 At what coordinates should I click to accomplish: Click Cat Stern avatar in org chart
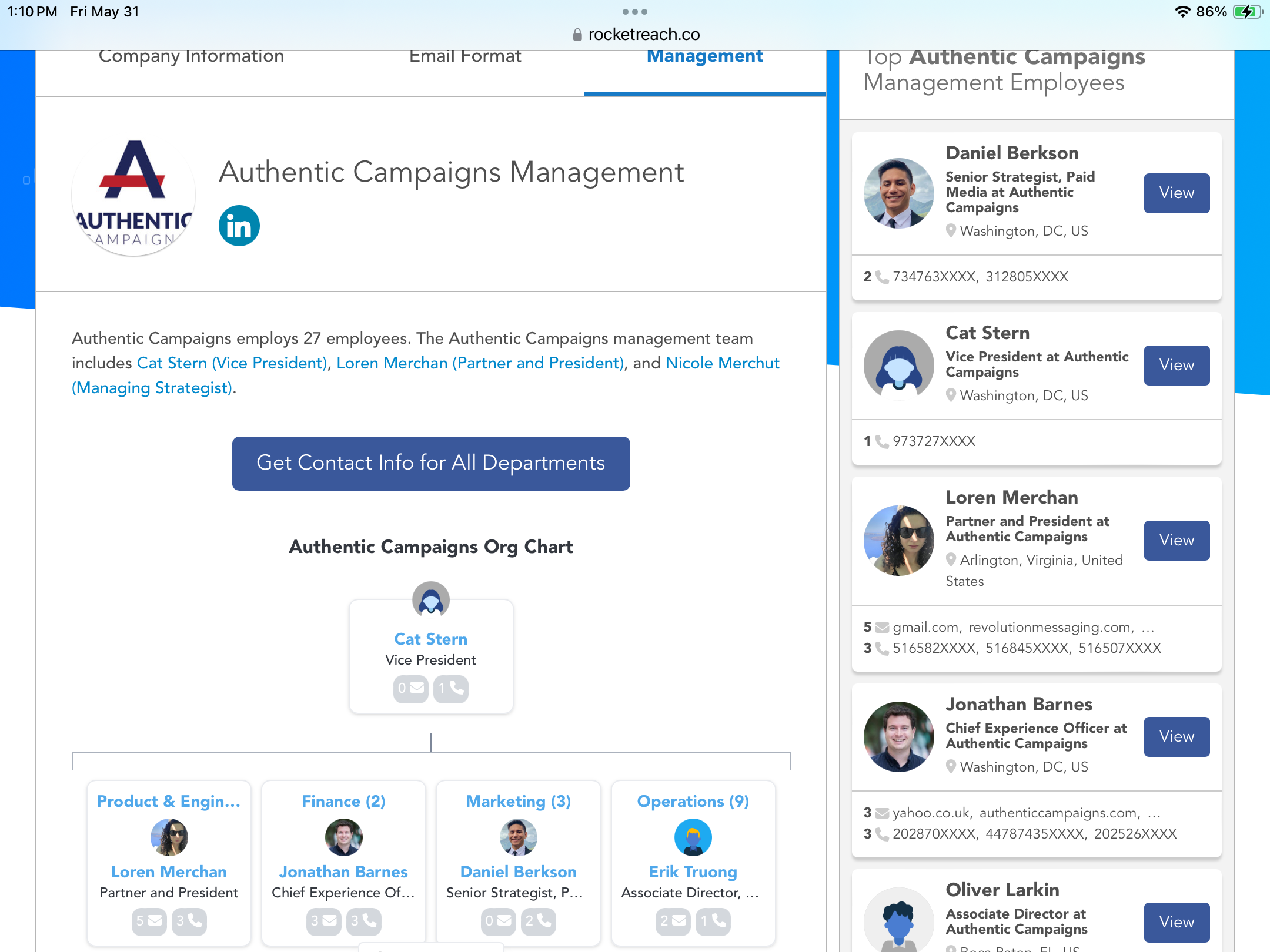pos(431,599)
